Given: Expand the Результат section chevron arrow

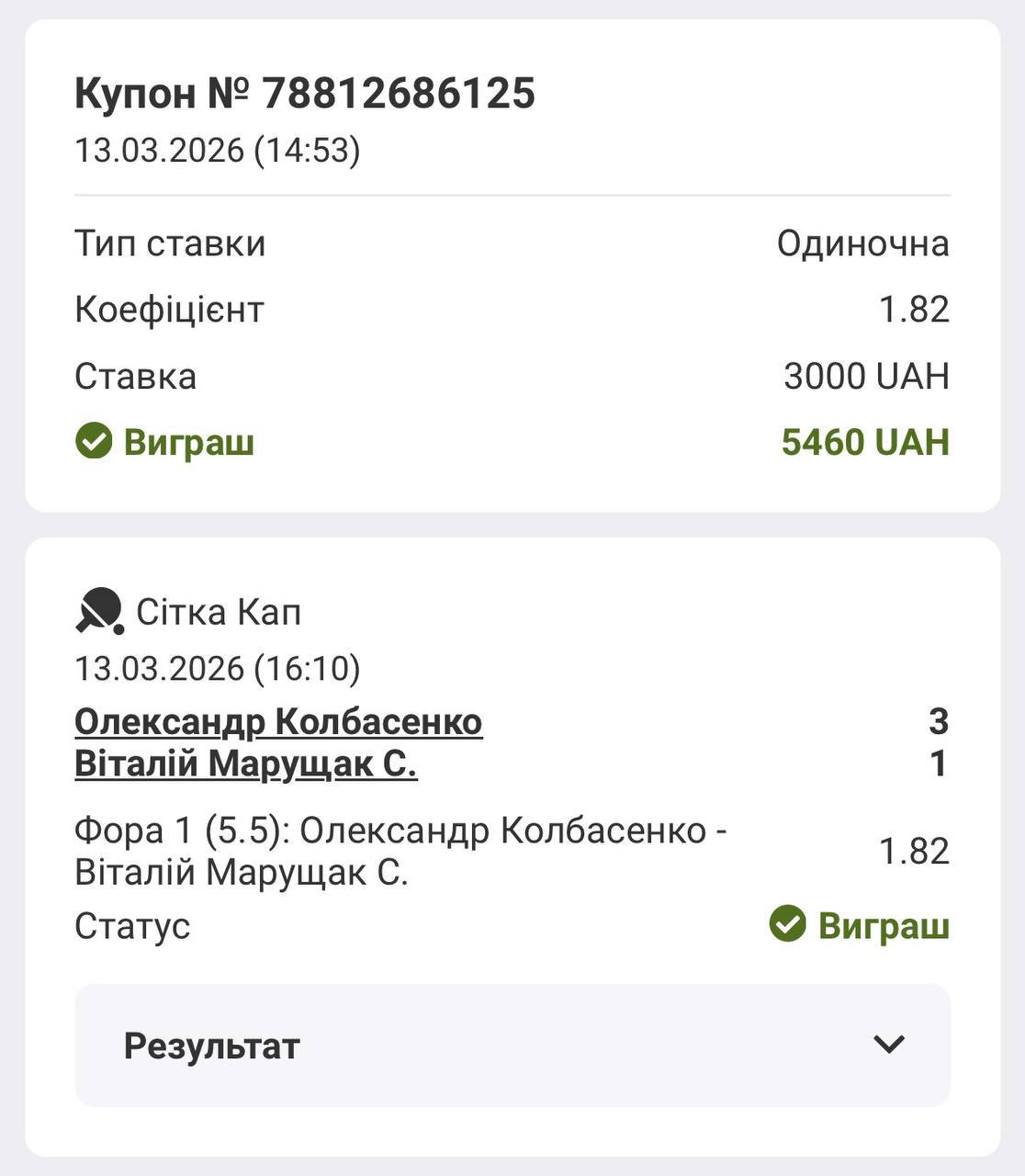Looking at the screenshot, I should coord(889,1045).
